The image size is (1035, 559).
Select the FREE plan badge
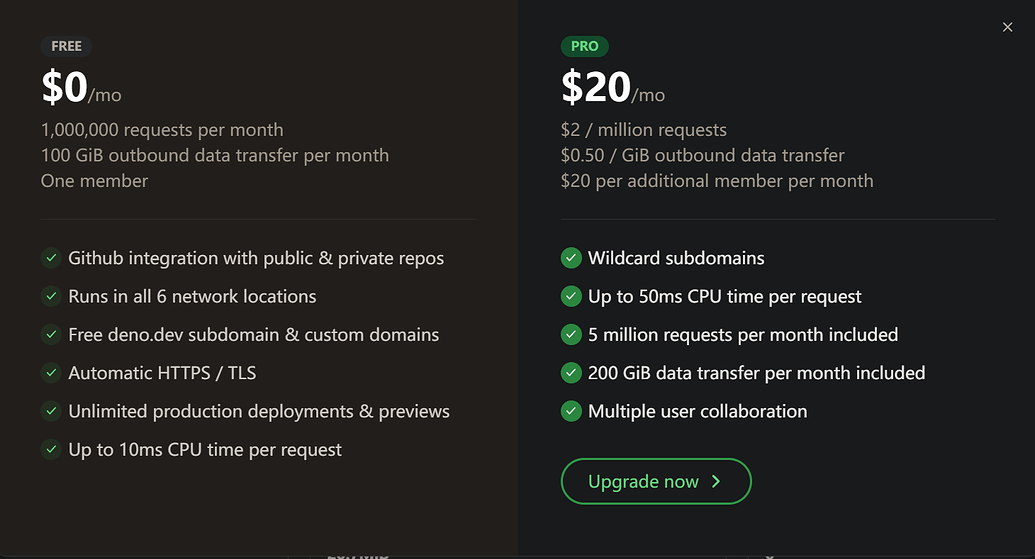click(67, 46)
